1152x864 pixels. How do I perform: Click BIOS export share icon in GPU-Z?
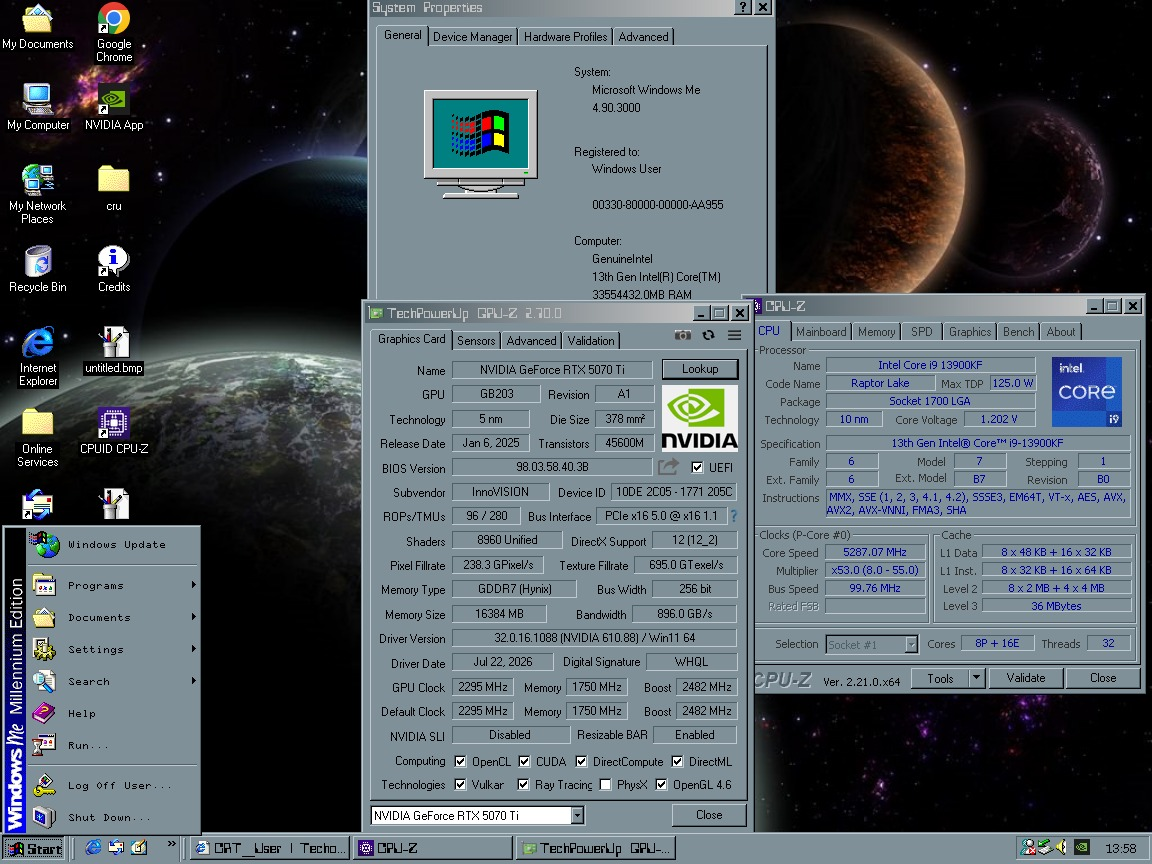click(668, 467)
